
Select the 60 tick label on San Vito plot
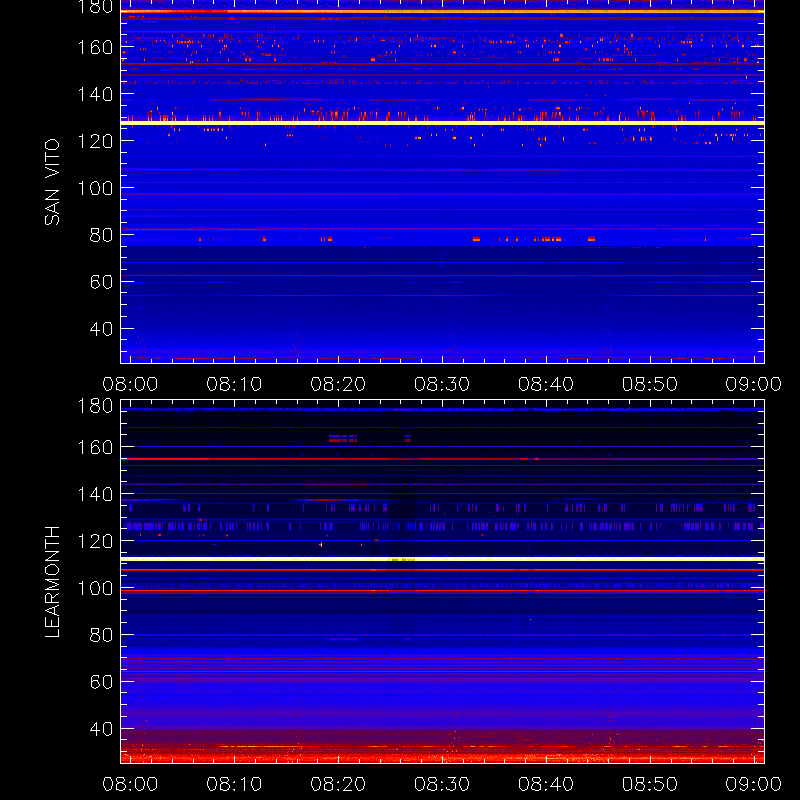click(x=102, y=282)
